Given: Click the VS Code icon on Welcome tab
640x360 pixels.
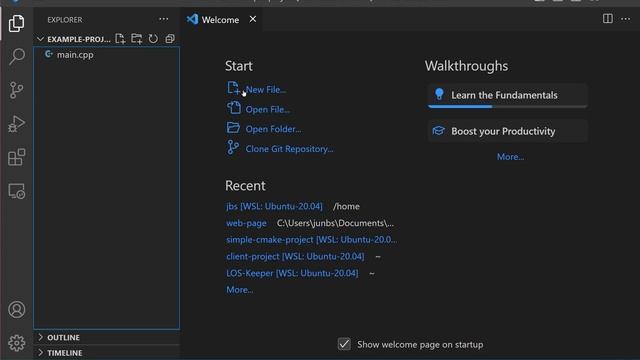Looking at the screenshot, I should coord(192,19).
